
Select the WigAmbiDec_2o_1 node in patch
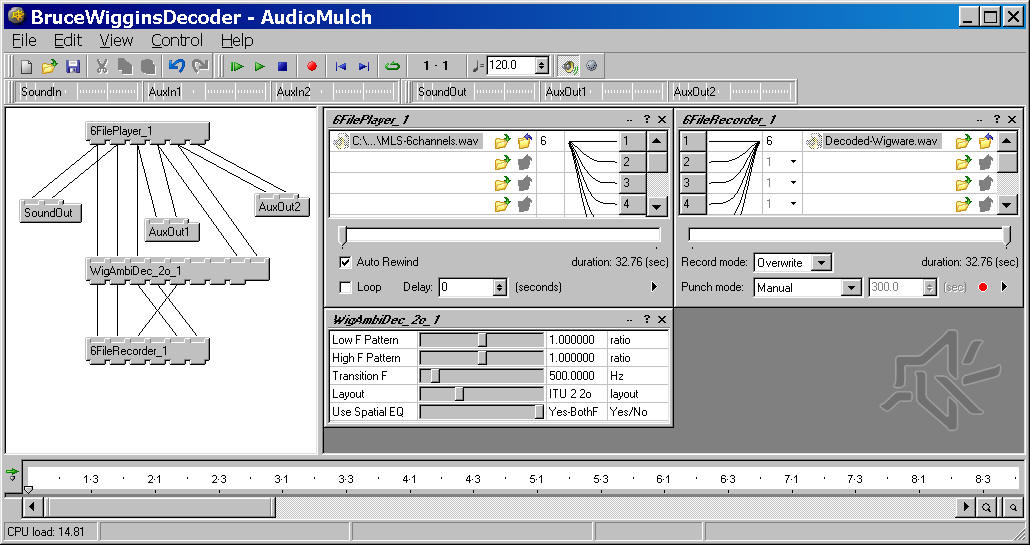[x=177, y=271]
